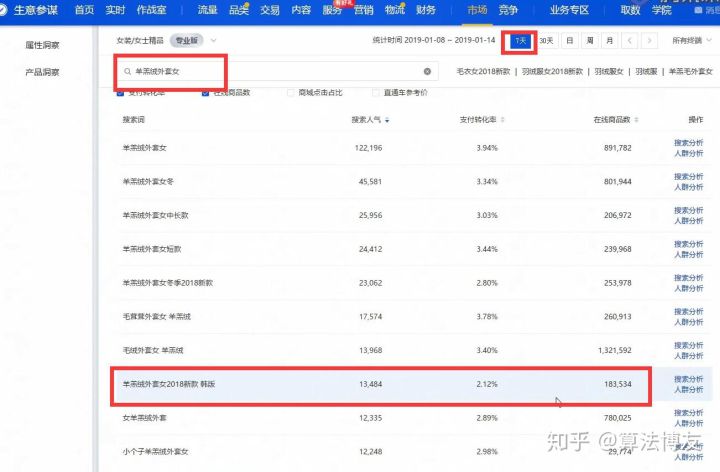Click the magnifier icon in search box

(x=127, y=71)
